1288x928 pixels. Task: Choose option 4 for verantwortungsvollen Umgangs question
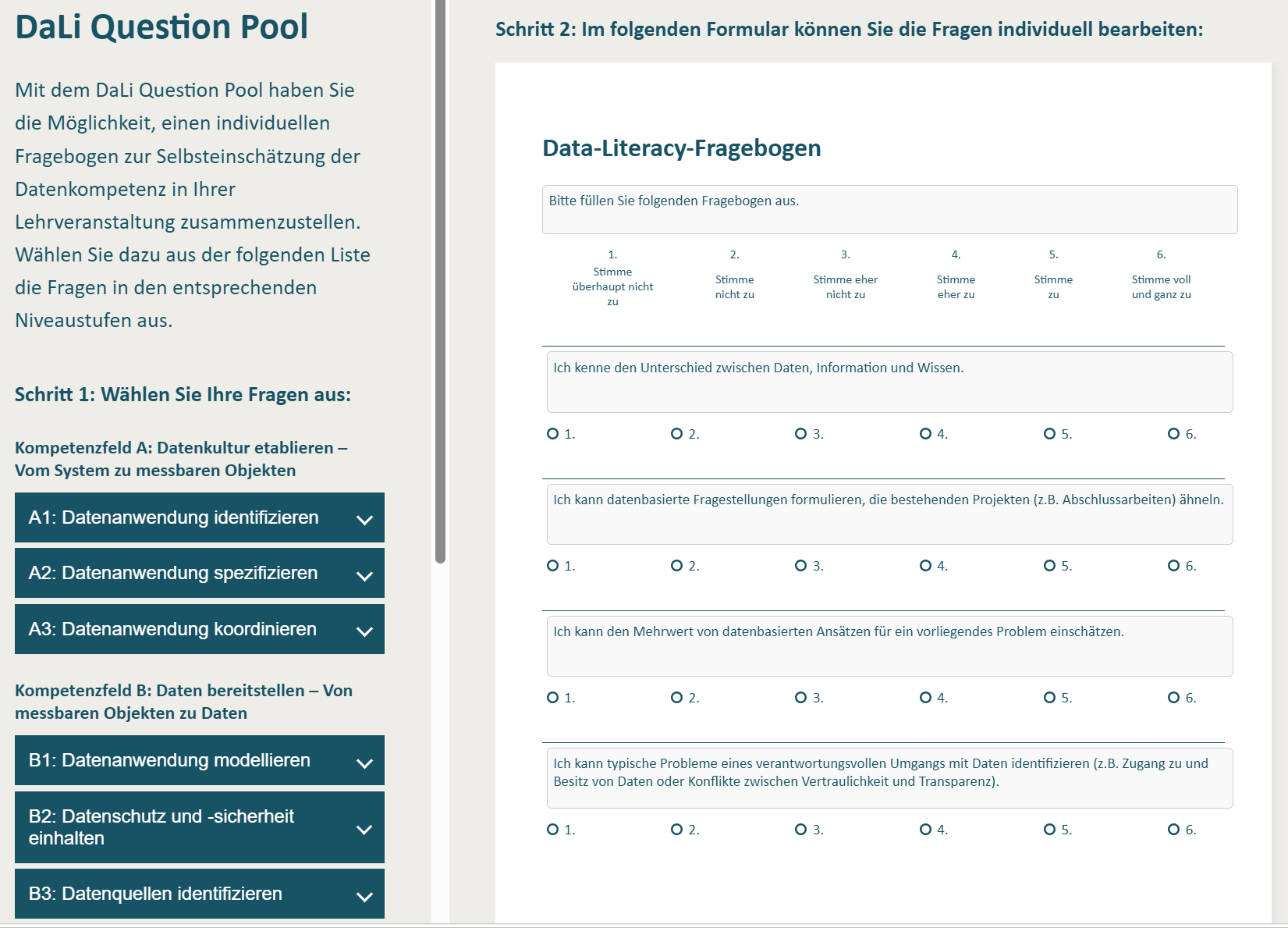(926, 830)
